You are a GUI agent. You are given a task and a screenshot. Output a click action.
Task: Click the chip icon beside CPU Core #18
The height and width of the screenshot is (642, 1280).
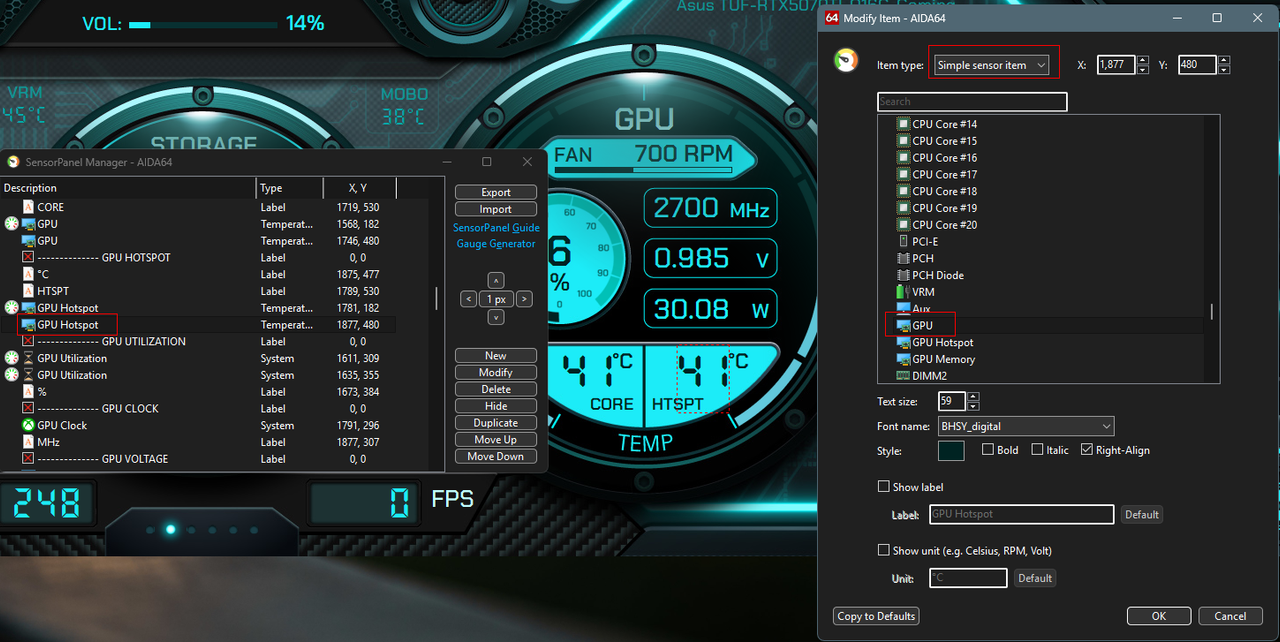click(903, 191)
